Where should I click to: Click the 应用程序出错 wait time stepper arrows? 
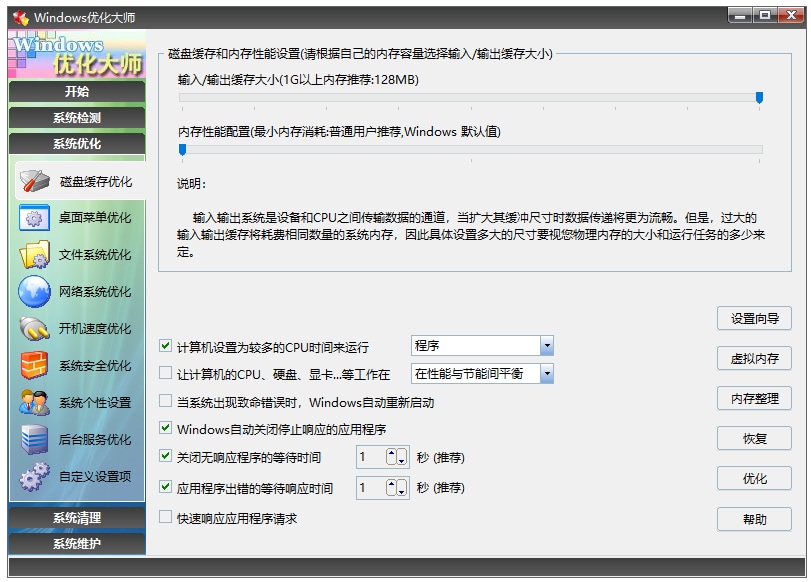(396, 488)
